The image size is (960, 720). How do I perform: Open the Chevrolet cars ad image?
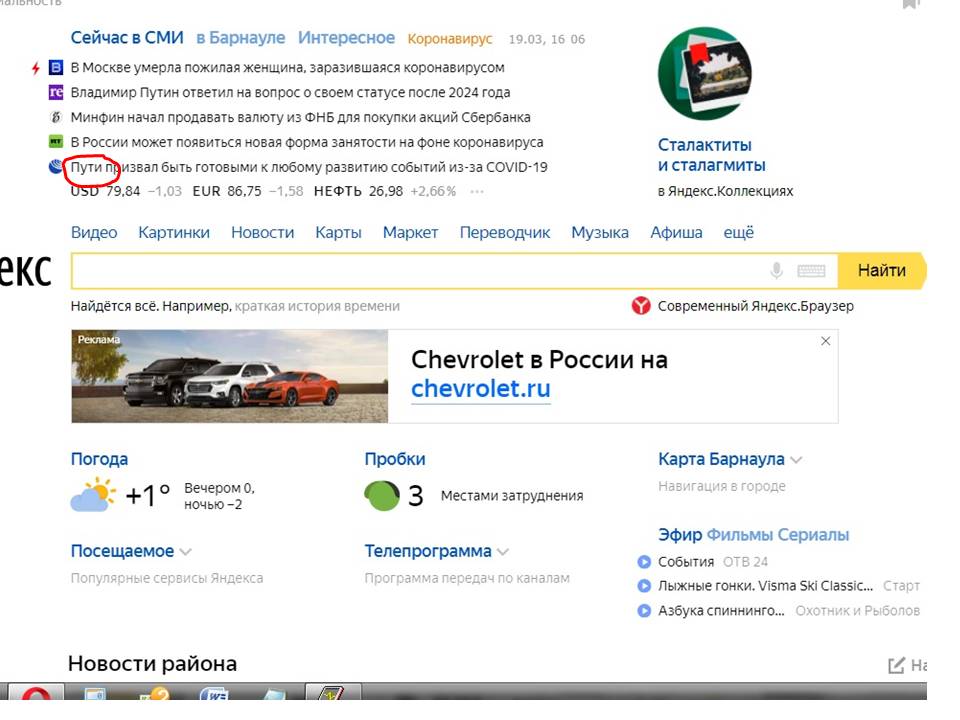click(x=230, y=377)
